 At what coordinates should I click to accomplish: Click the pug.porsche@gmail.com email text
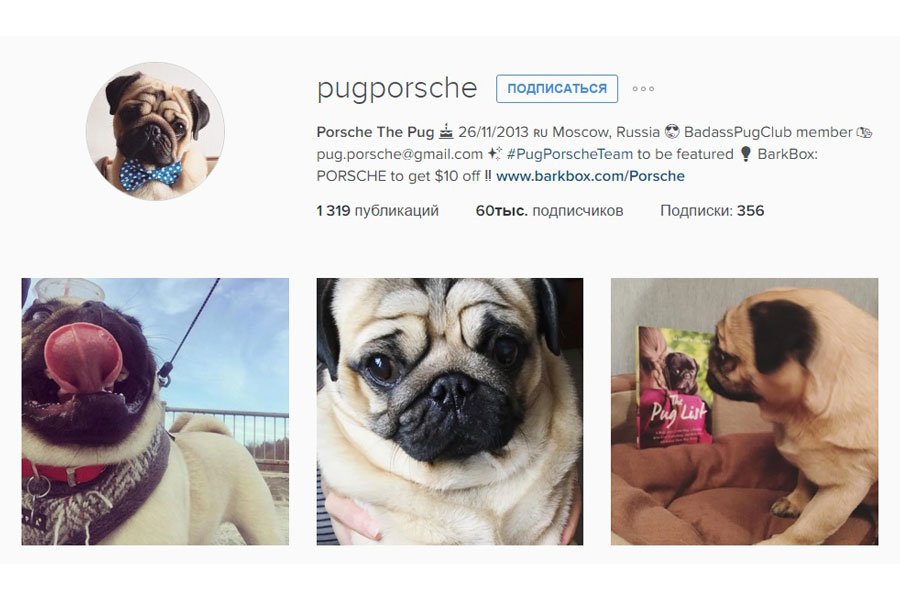(x=399, y=154)
